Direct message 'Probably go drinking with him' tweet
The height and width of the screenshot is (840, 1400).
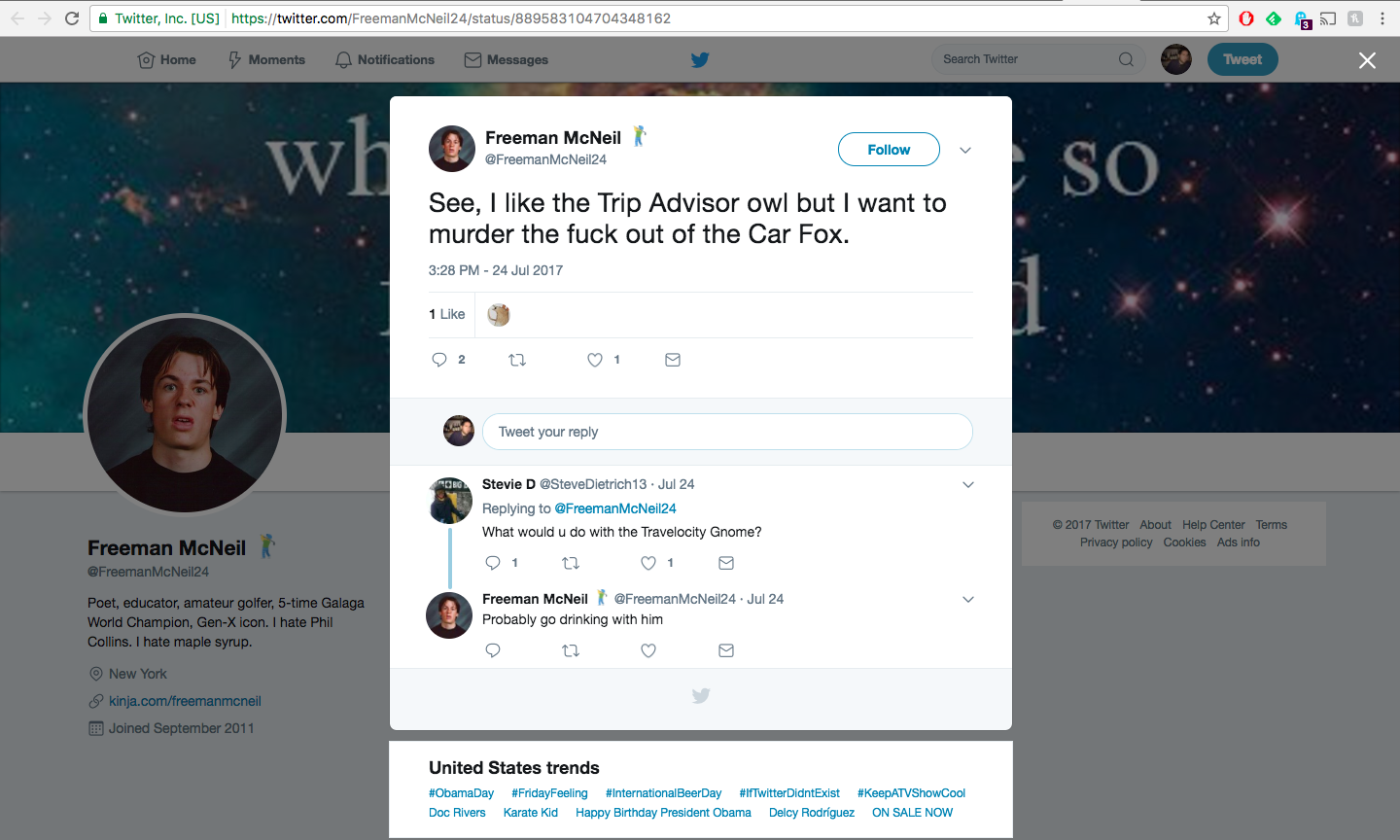click(x=726, y=650)
